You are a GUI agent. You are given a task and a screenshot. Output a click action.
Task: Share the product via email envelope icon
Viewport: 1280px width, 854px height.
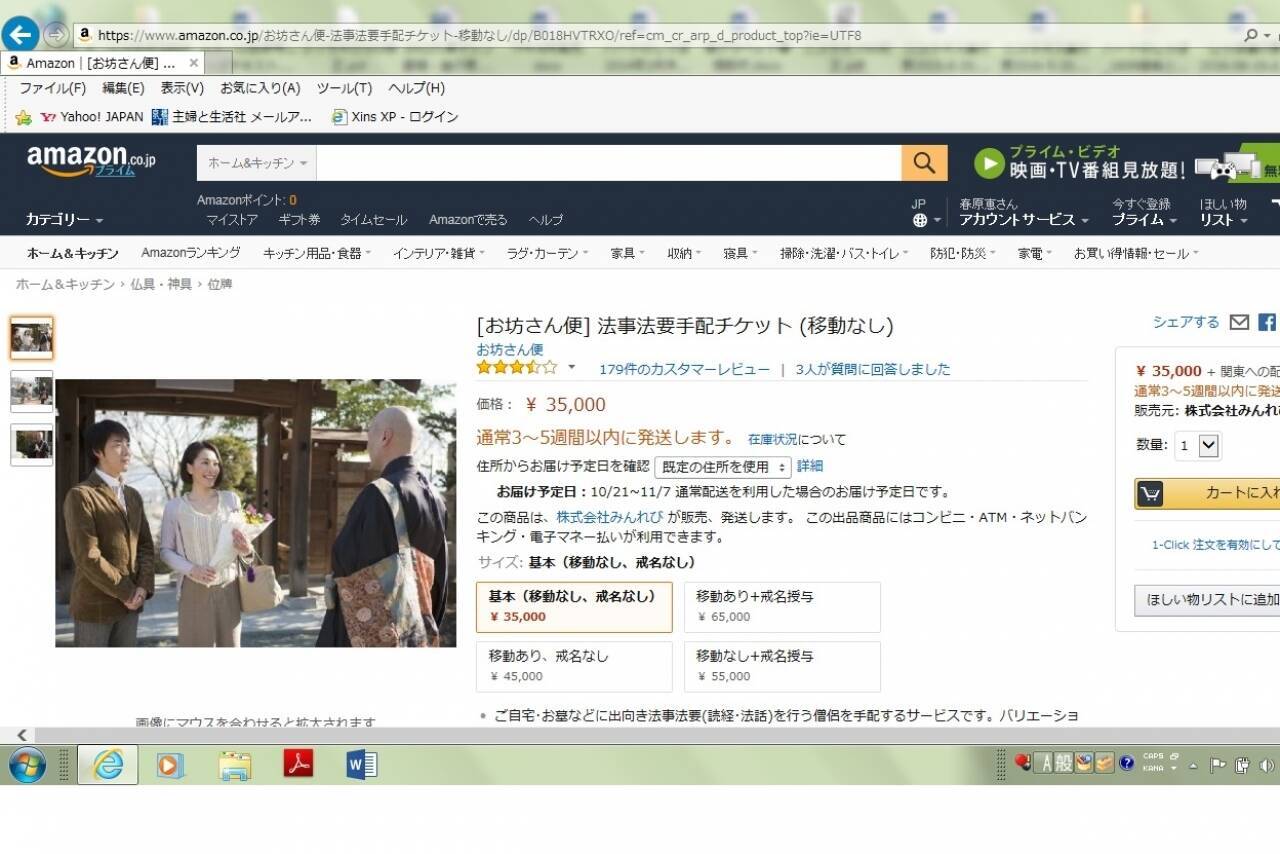1239,322
